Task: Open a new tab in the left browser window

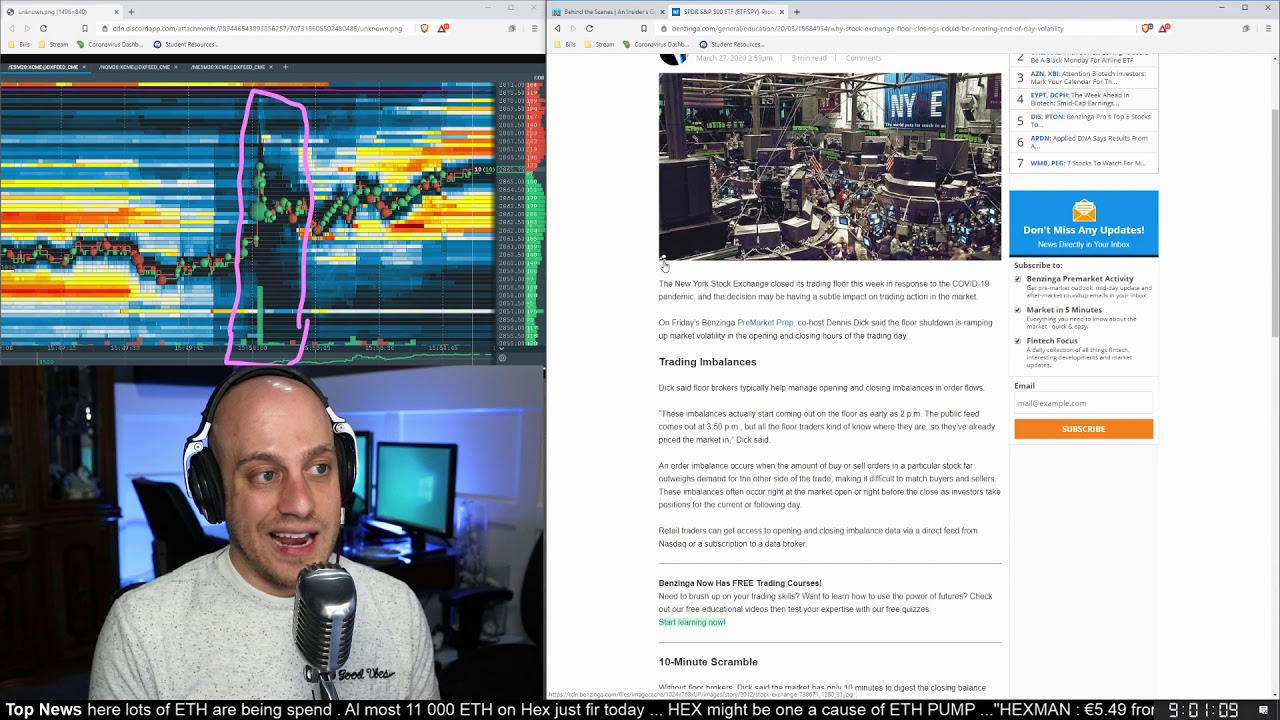Action: coord(131,12)
